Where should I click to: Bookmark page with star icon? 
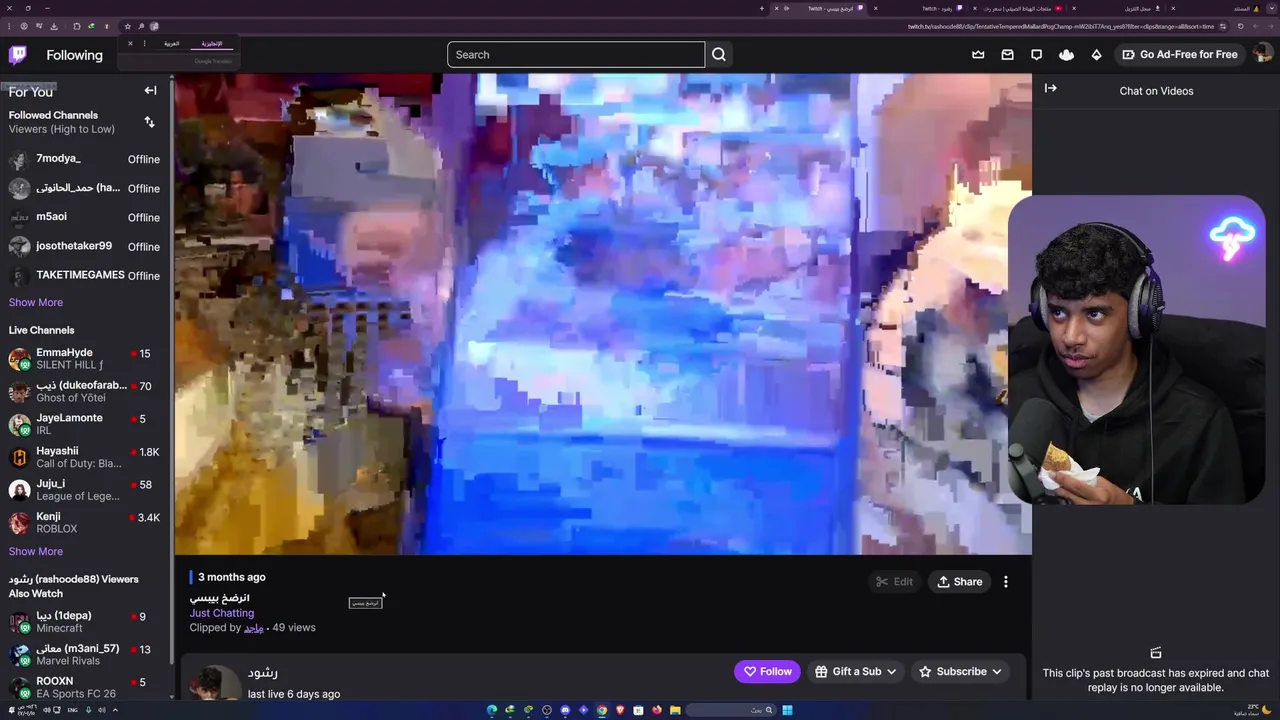(127, 26)
